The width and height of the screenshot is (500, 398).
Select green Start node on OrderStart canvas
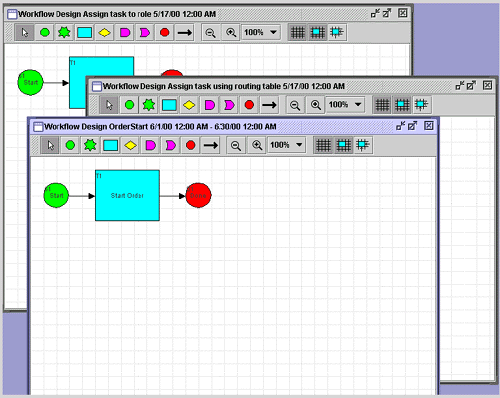[x=56, y=195]
